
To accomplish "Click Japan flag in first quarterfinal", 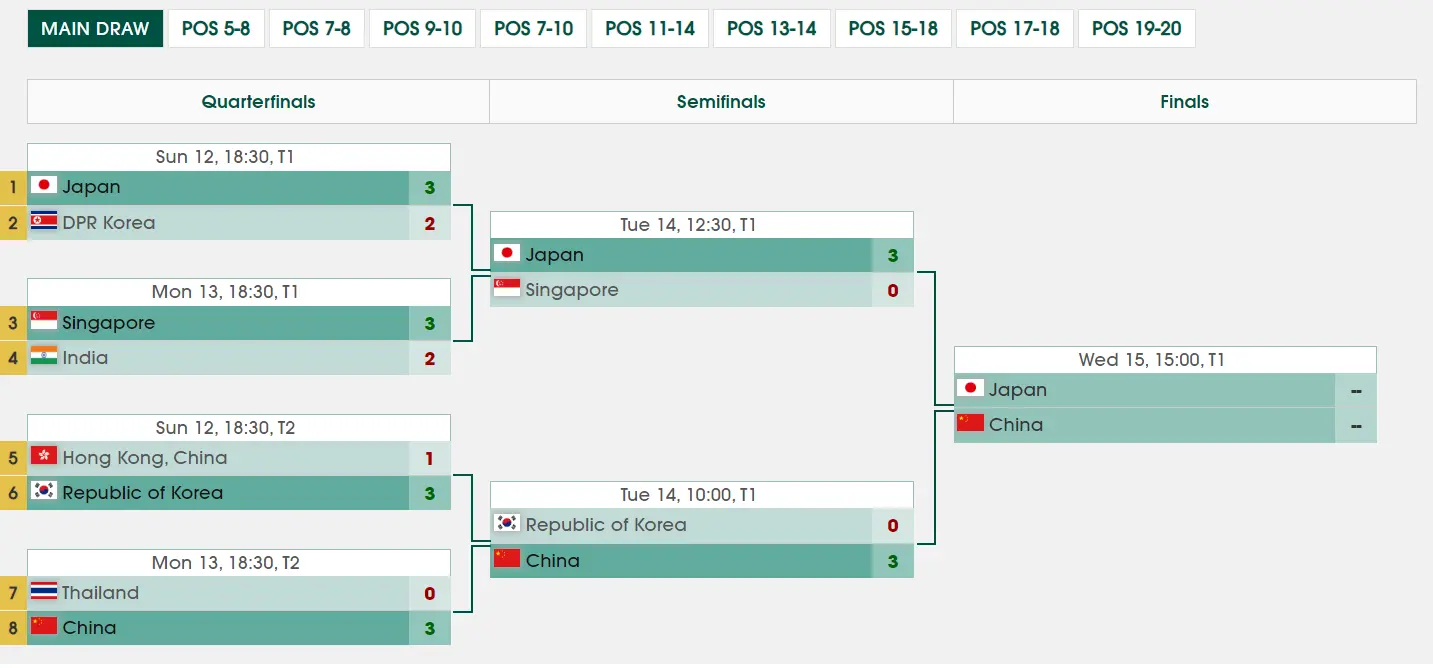I will (43, 187).
